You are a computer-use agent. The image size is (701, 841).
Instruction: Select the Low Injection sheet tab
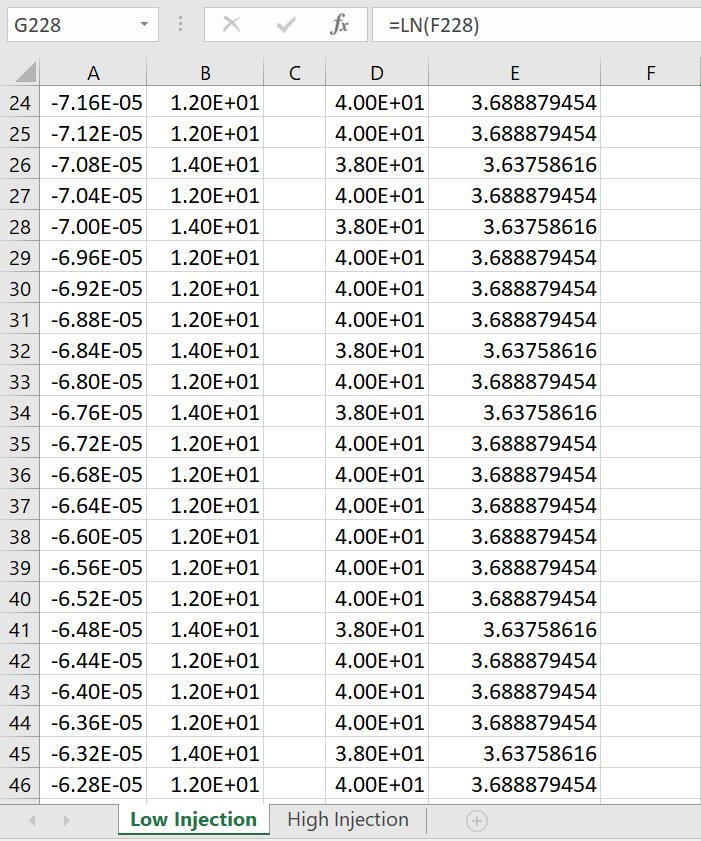pos(194,820)
